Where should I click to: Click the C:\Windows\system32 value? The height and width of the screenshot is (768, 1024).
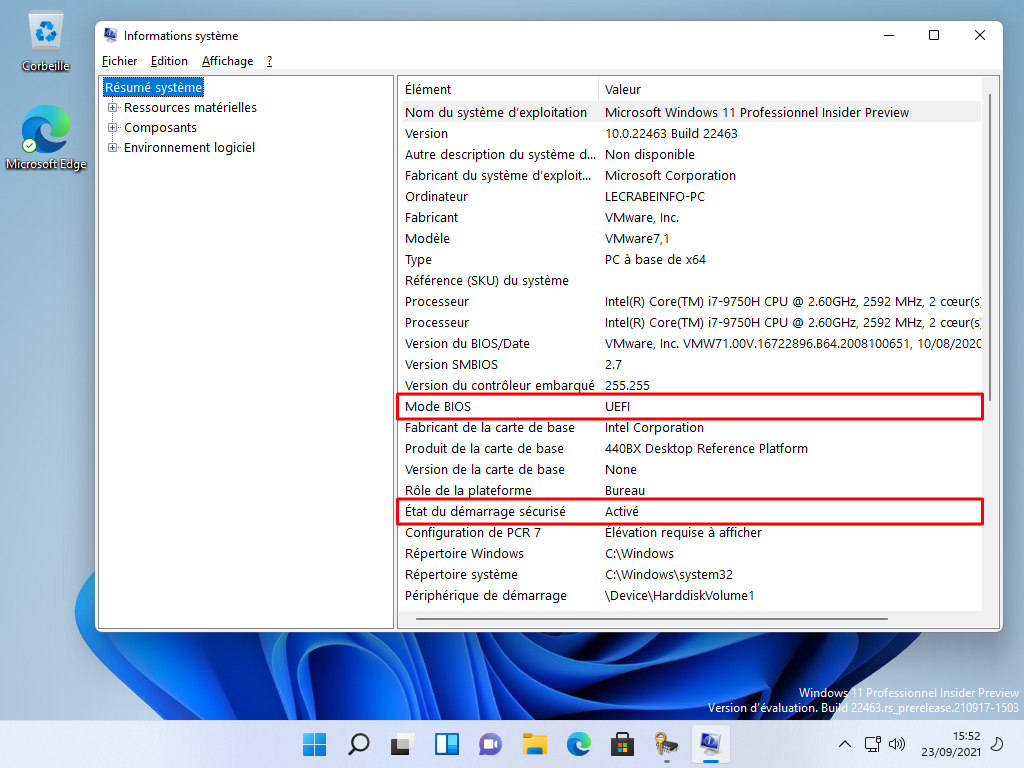pos(669,575)
